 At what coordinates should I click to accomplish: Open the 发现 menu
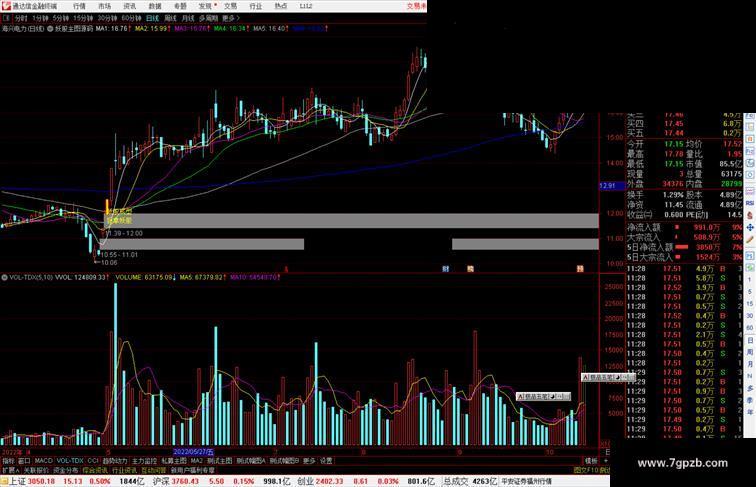point(205,6)
